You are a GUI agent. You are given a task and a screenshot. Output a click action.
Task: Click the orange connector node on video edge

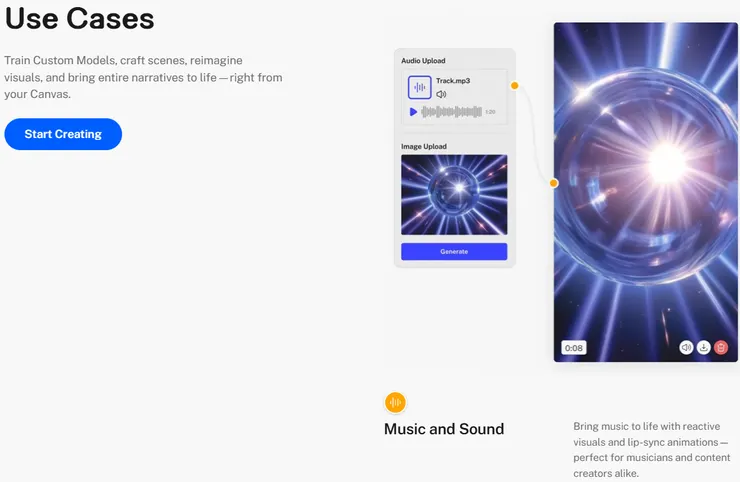(554, 183)
